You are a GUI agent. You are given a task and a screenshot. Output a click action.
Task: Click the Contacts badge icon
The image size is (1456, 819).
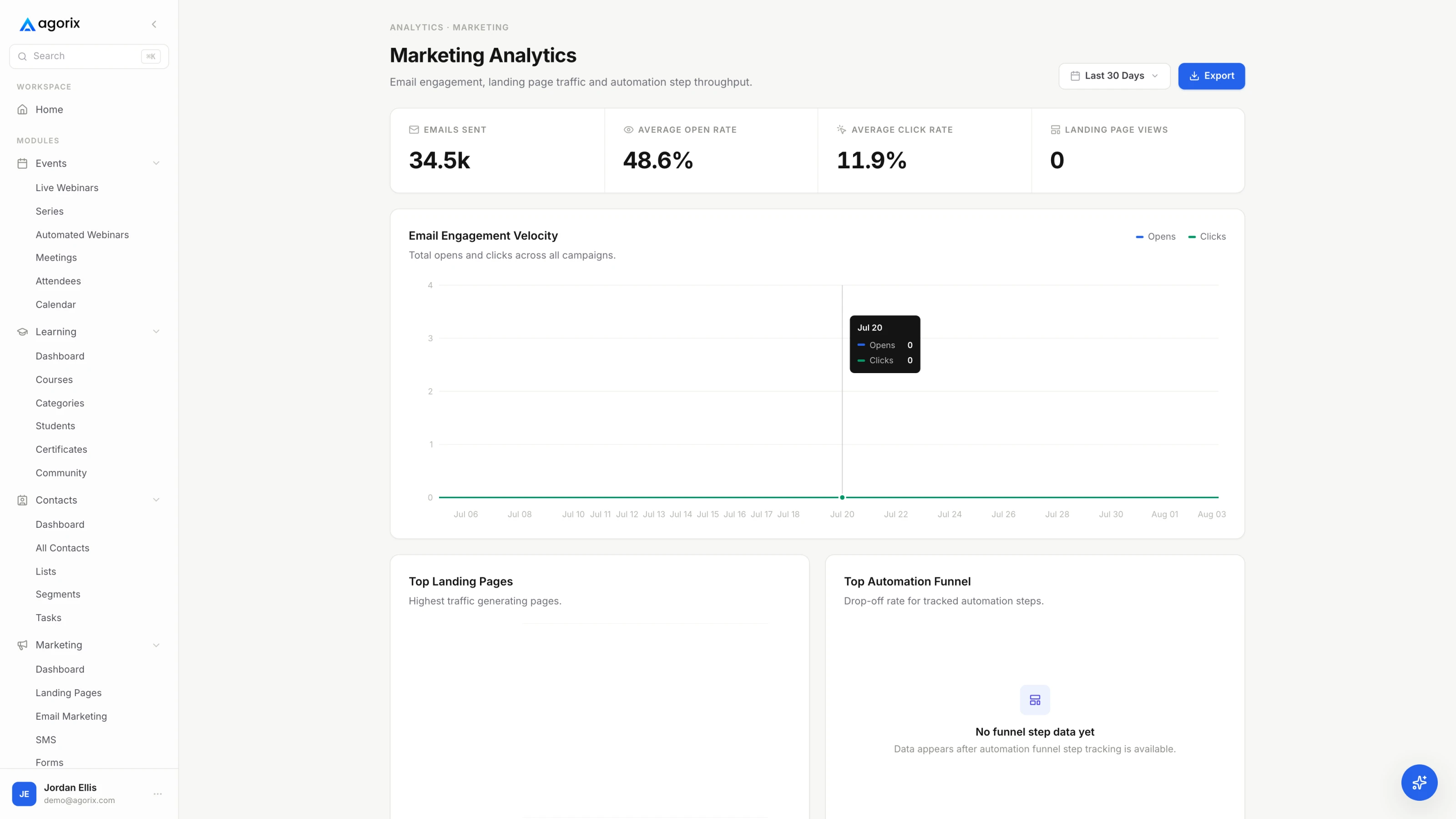click(x=23, y=500)
